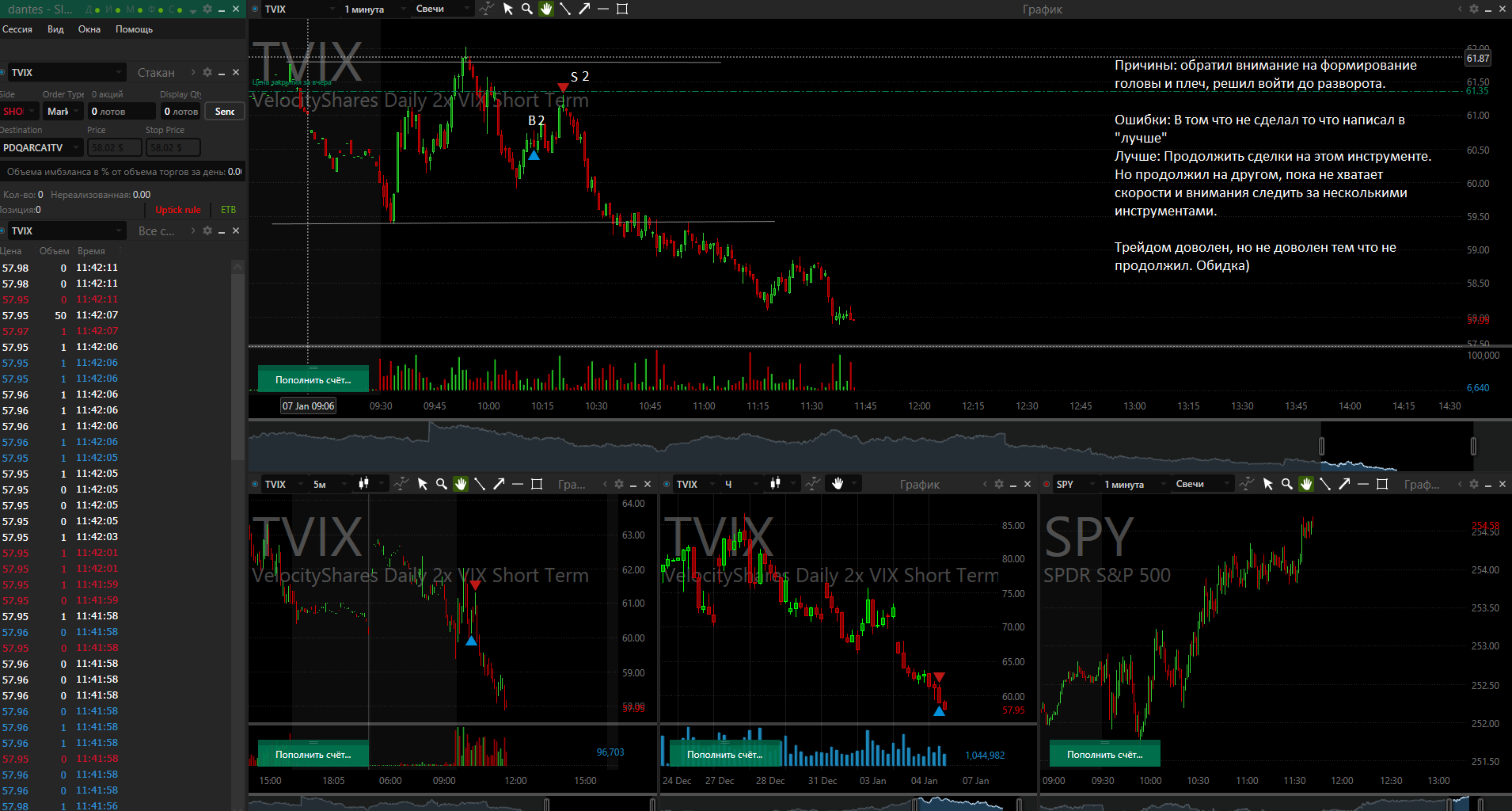This screenshot has height=811, width=1512.
Task: Open the symbol dropdown of the top TVIX chart
Action: point(299,9)
